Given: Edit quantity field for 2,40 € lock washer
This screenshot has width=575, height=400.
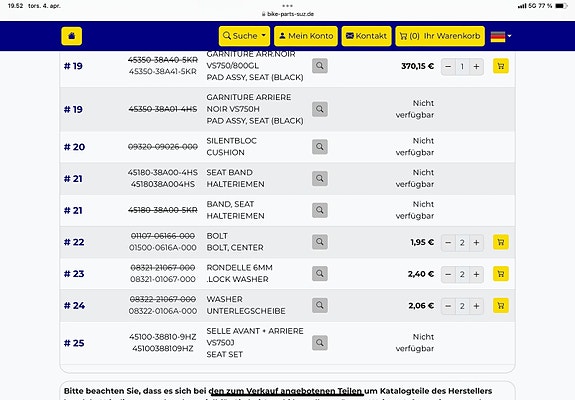Looking at the screenshot, I should (462, 274).
